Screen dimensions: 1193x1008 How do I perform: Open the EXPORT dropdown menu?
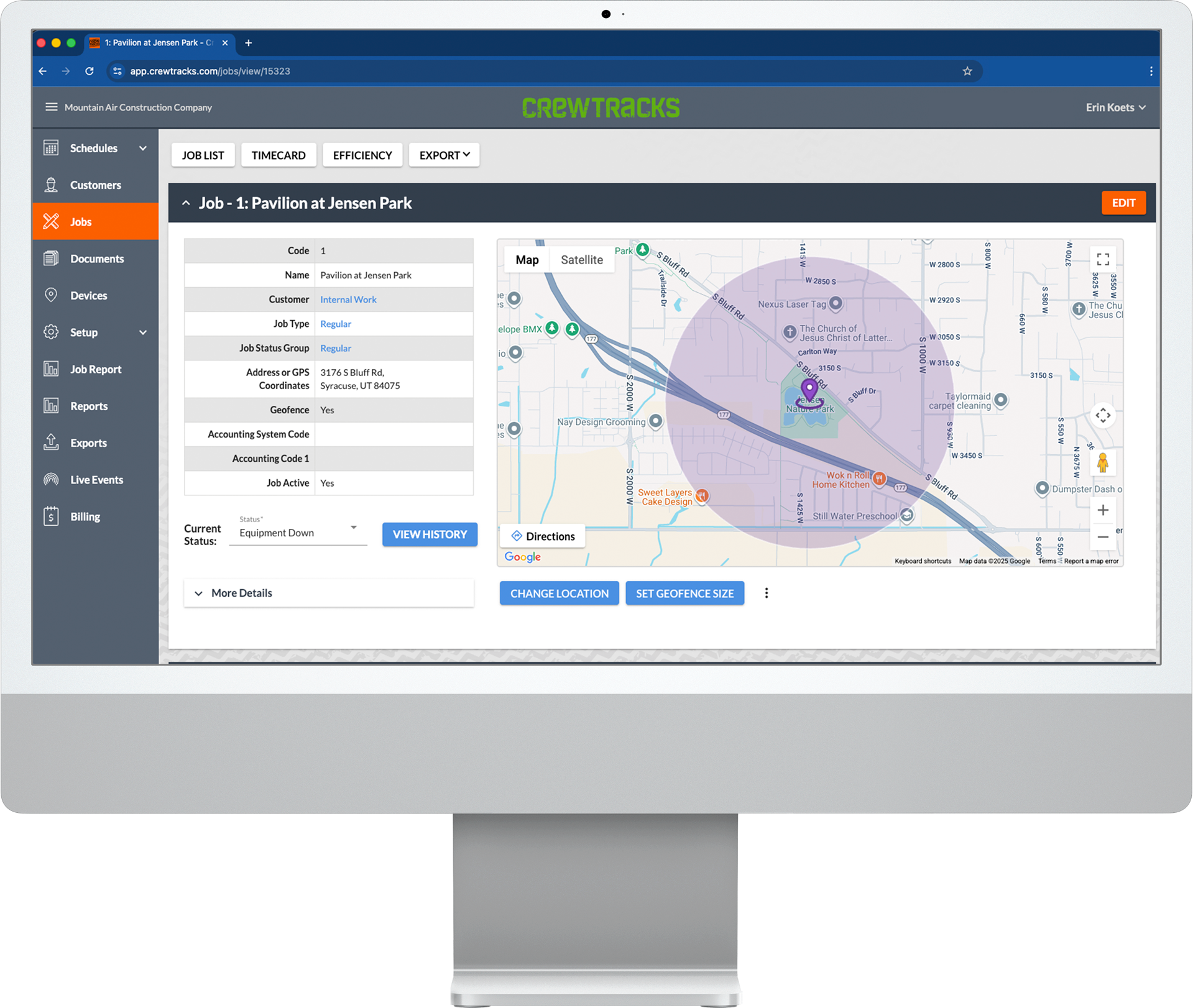(x=444, y=155)
